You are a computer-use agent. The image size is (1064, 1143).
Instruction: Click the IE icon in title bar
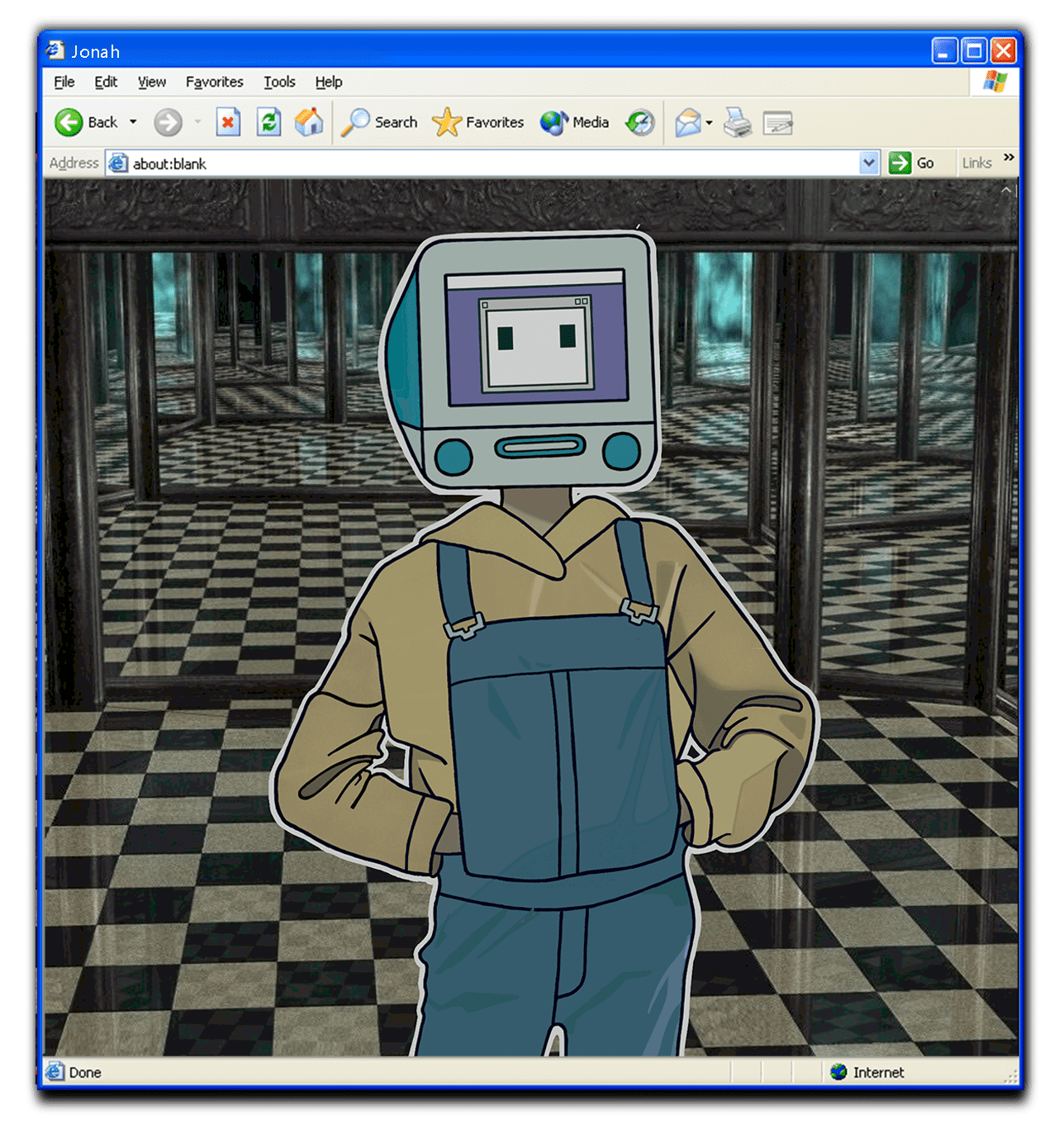[55, 50]
